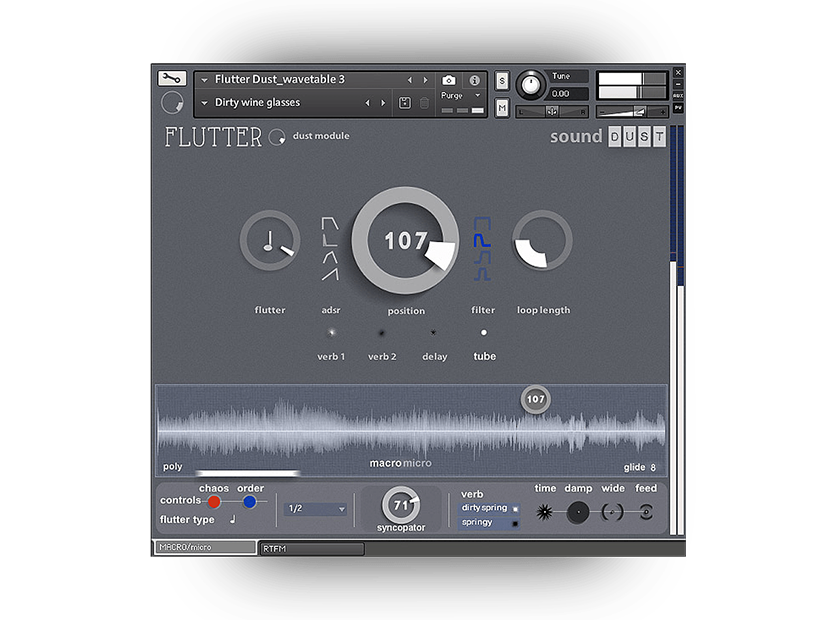830x620 pixels.
Task: Click the Tune value field 0.00
Action: (x=568, y=94)
